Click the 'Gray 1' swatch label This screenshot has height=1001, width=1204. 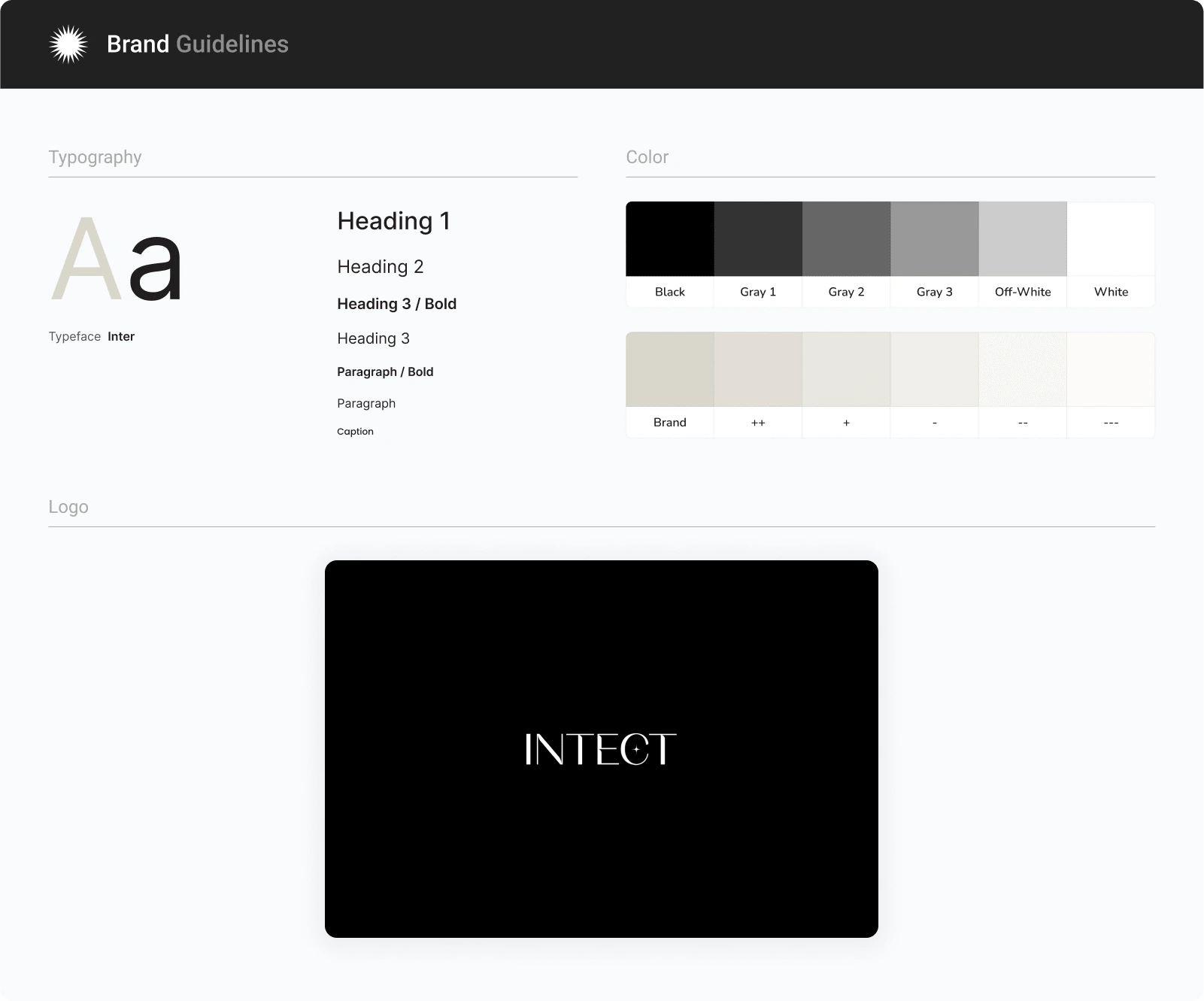coord(758,292)
